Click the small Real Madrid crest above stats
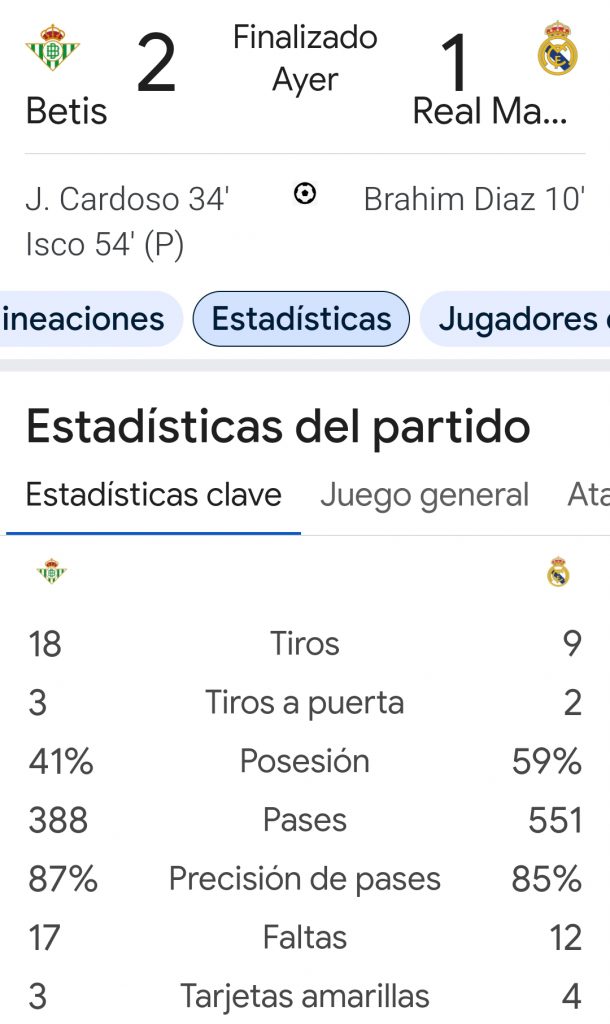610x1024 pixels. click(558, 572)
